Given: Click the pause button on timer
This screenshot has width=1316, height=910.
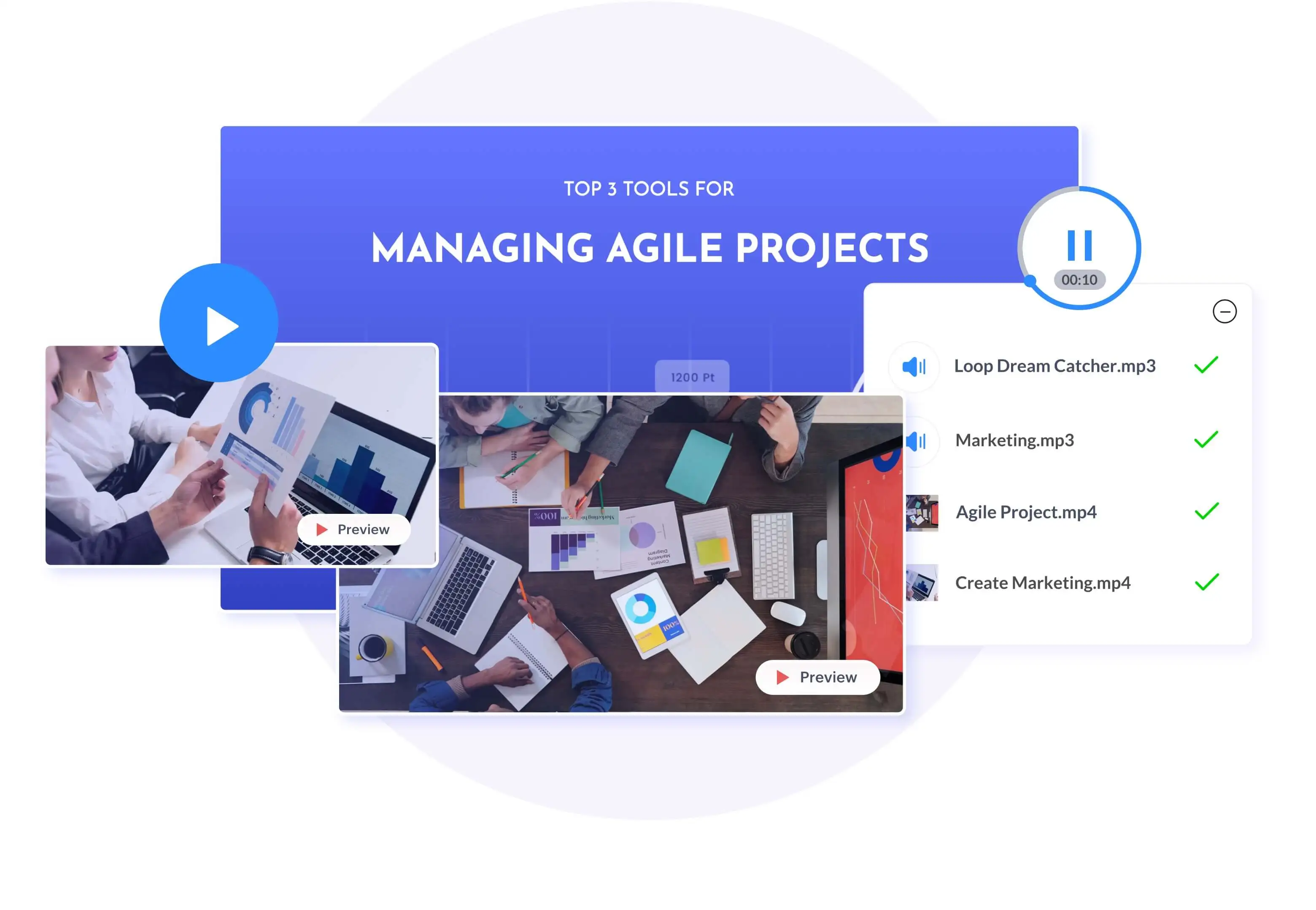Looking at the screenshot, I should click(1078, 244).
